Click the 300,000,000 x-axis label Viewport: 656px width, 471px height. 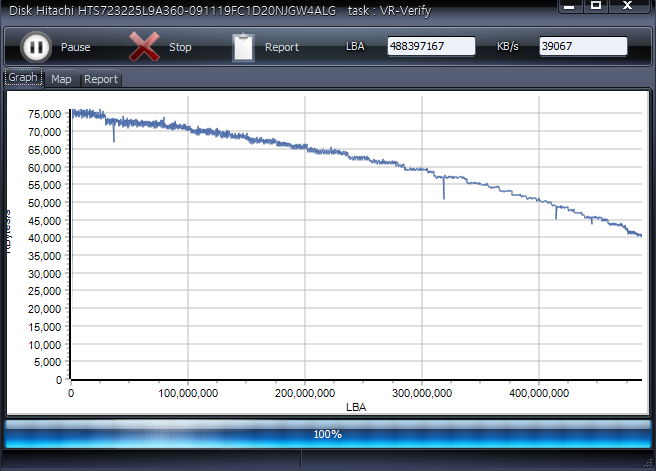422,393
